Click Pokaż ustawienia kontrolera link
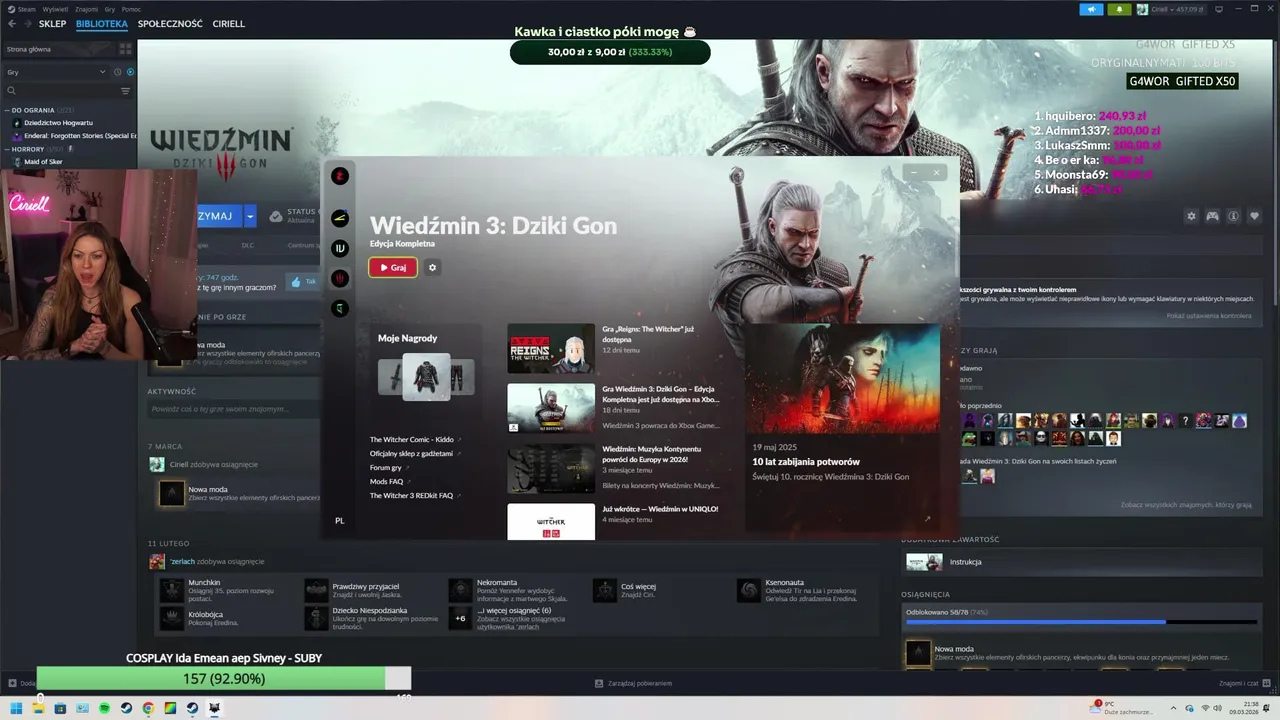The height and width of the screenshot is (720, 1280). (1208, 316)
